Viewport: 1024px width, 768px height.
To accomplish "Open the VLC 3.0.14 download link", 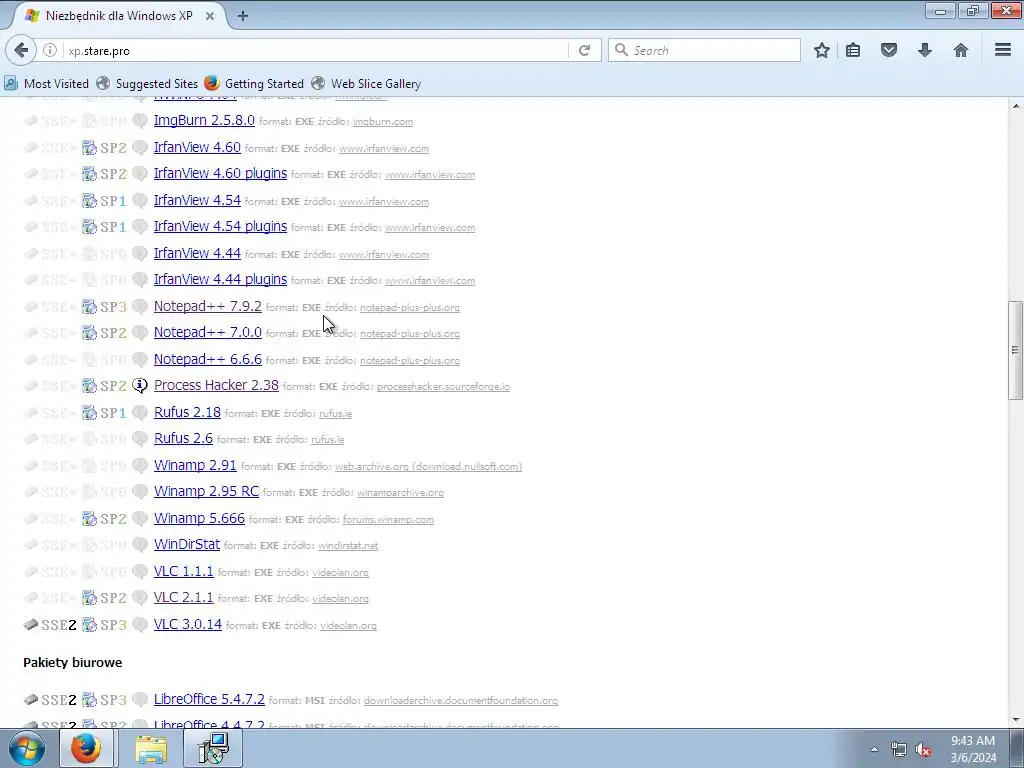I will [187, 624].
